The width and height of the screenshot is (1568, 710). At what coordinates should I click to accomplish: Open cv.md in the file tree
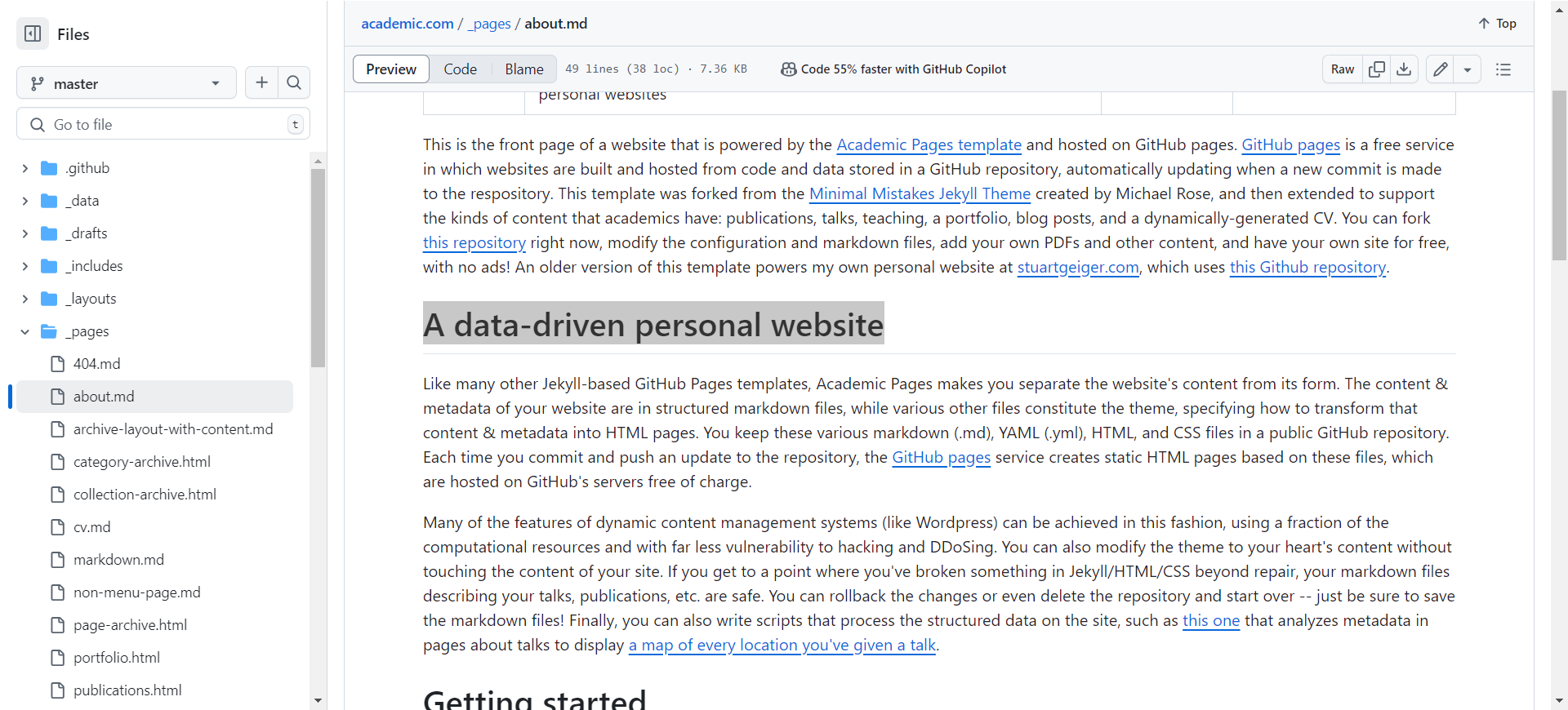pyautogui.click(x=91, y=527)
